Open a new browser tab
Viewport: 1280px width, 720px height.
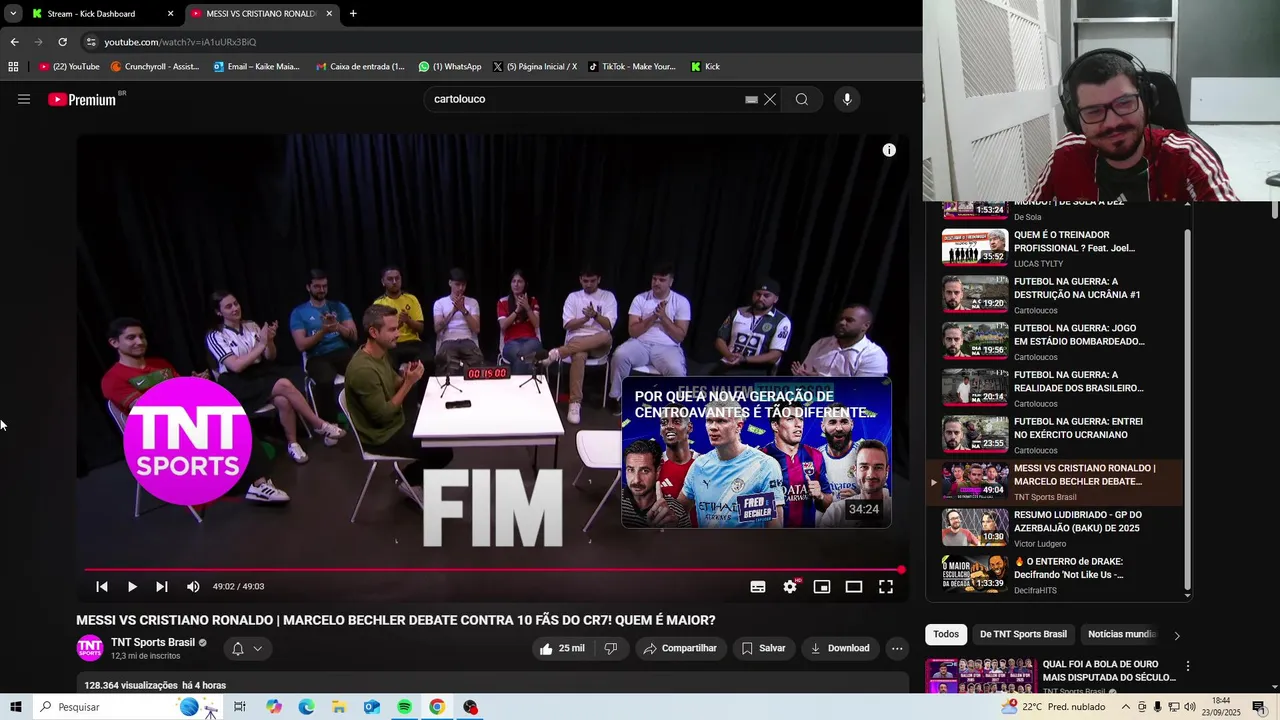[x=353, y=14]
